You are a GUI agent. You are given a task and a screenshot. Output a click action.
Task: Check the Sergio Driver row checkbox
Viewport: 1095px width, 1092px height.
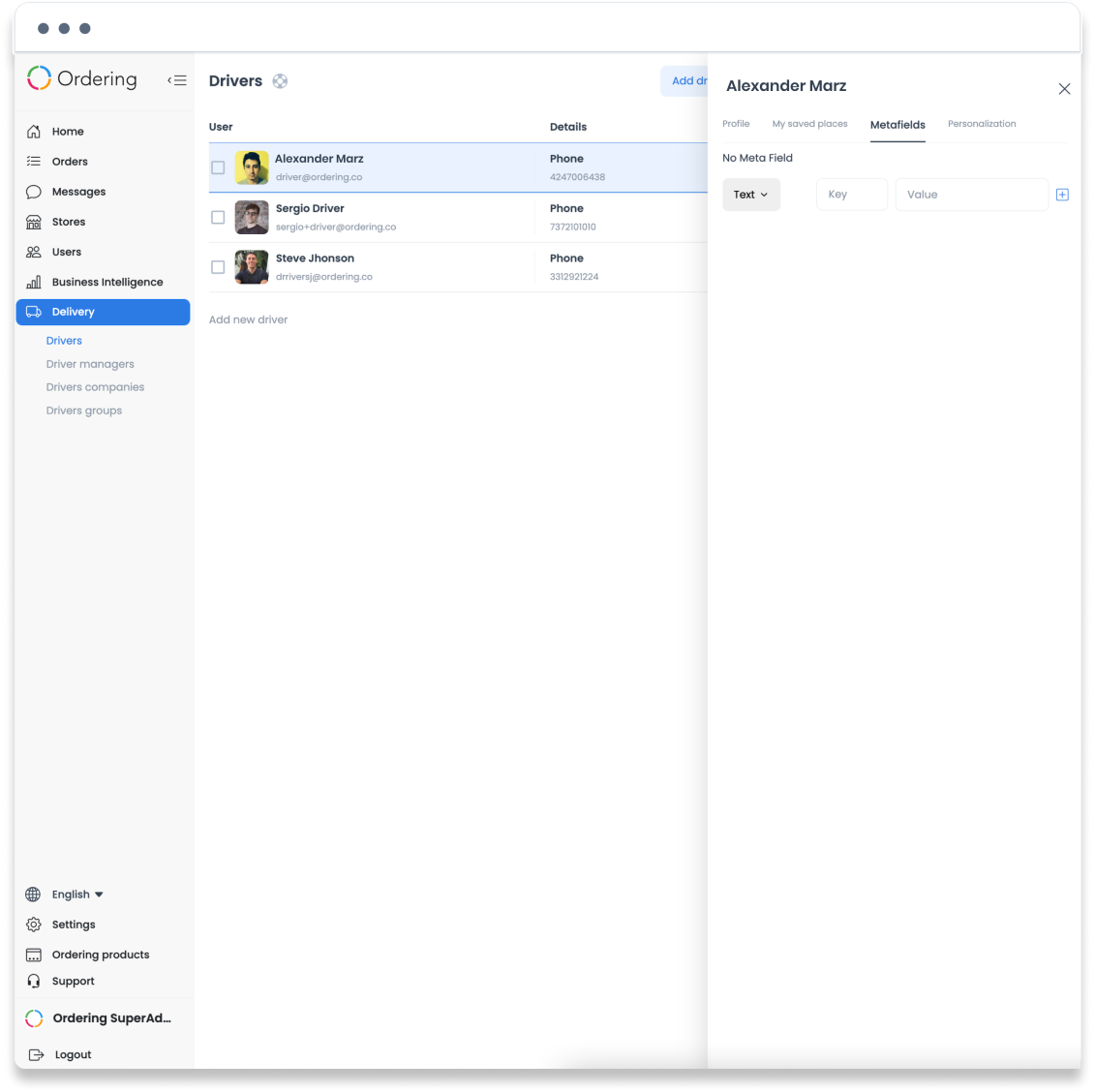pos(218,217)
